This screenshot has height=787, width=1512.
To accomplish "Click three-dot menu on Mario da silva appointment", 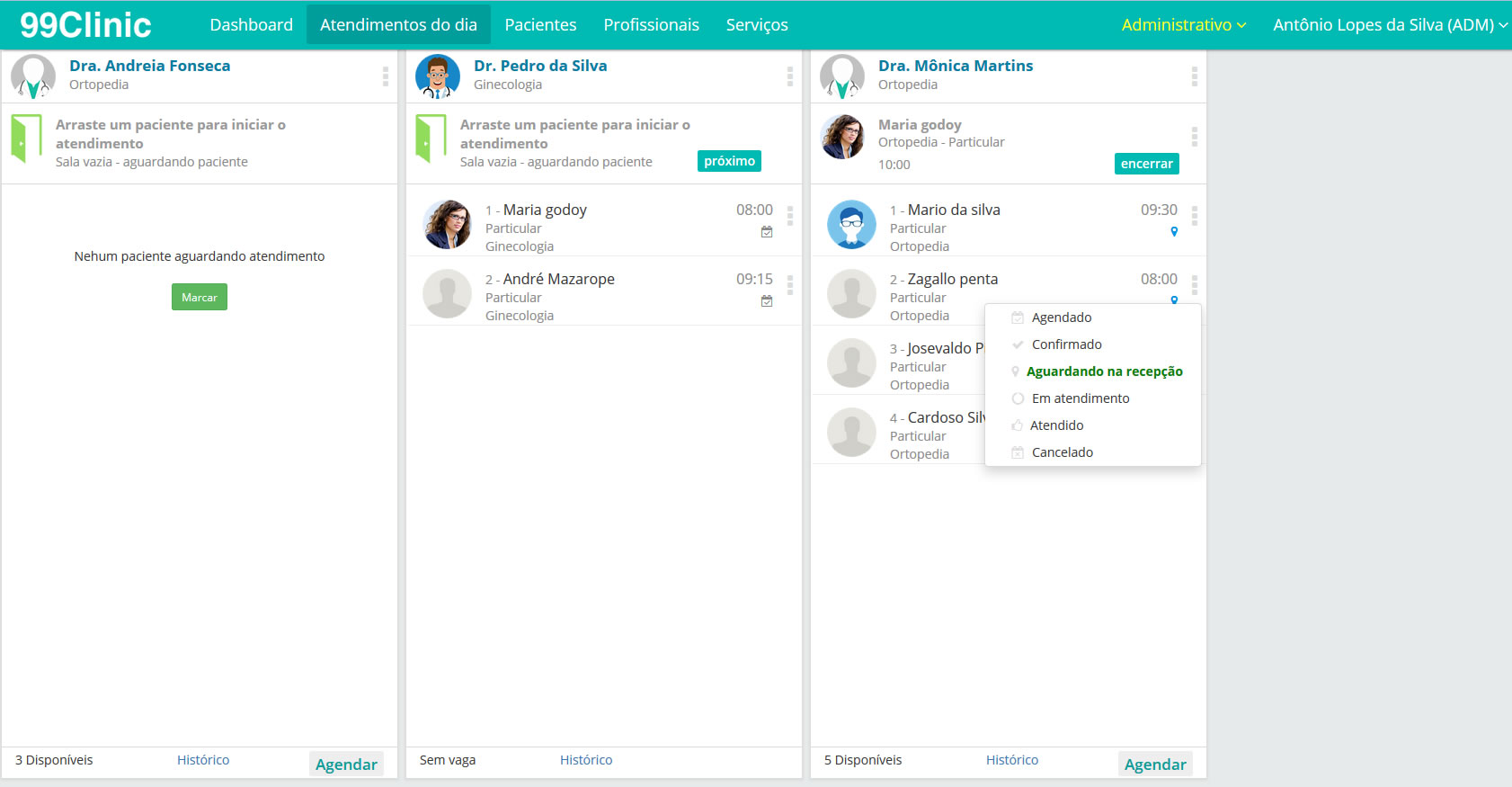I will pos(1195,215).
